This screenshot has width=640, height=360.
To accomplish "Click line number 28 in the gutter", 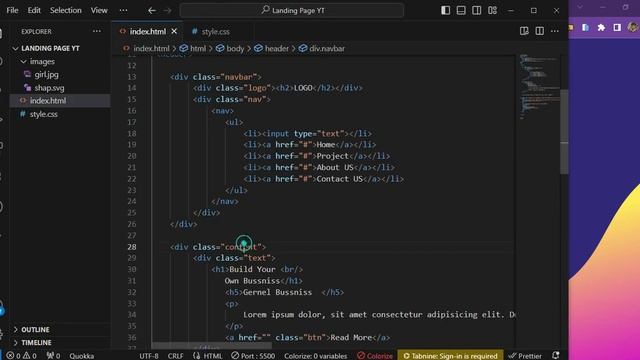I will [x=131, y=247].
